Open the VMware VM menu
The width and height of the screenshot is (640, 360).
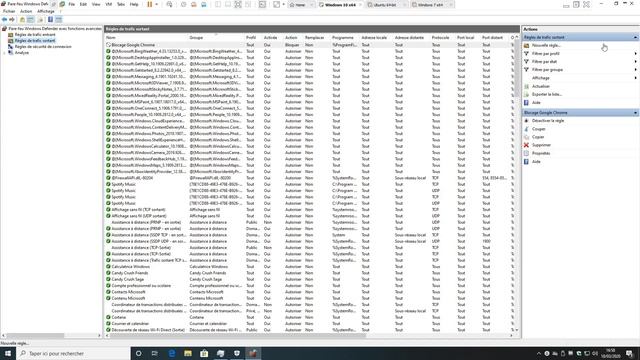(x=109, y=4)
